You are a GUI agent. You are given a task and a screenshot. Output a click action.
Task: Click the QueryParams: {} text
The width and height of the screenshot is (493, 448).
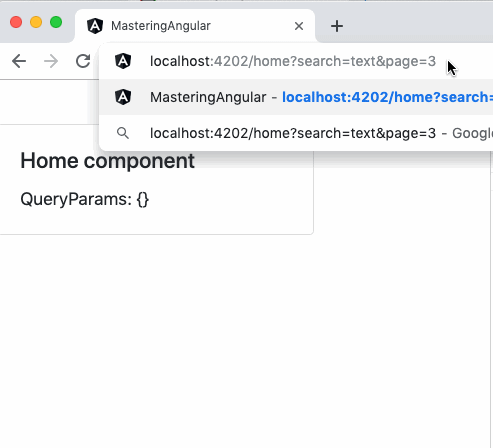85,199
